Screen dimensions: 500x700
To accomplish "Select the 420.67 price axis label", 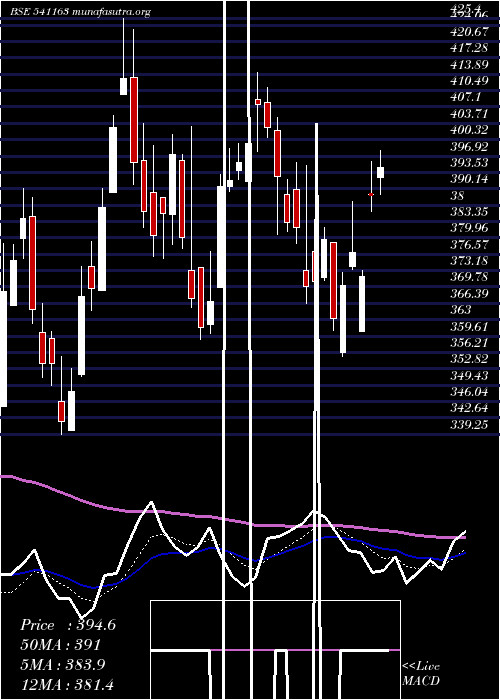I will tap(469, 31).
